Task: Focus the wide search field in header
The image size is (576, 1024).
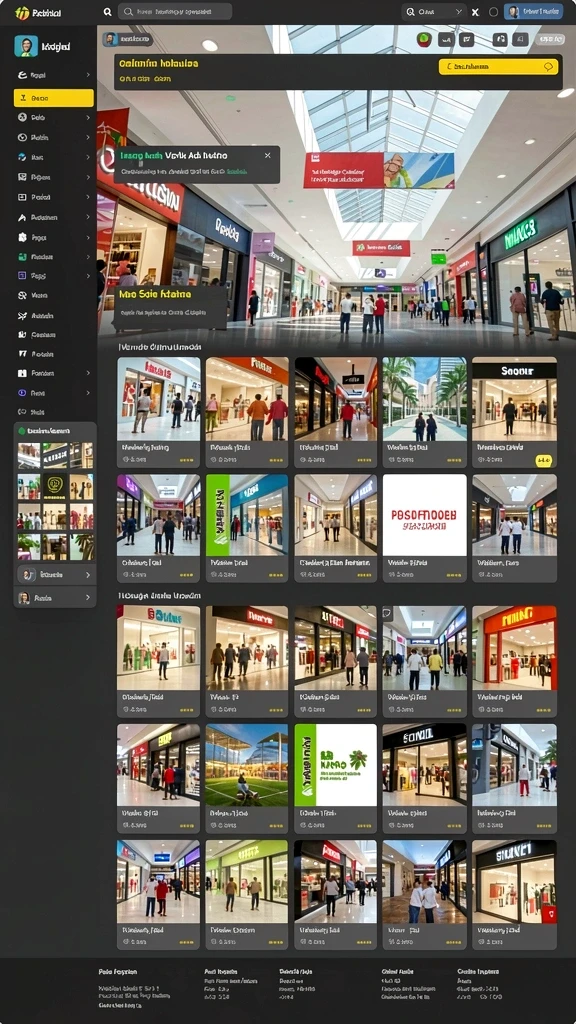Action: (175, 12)
